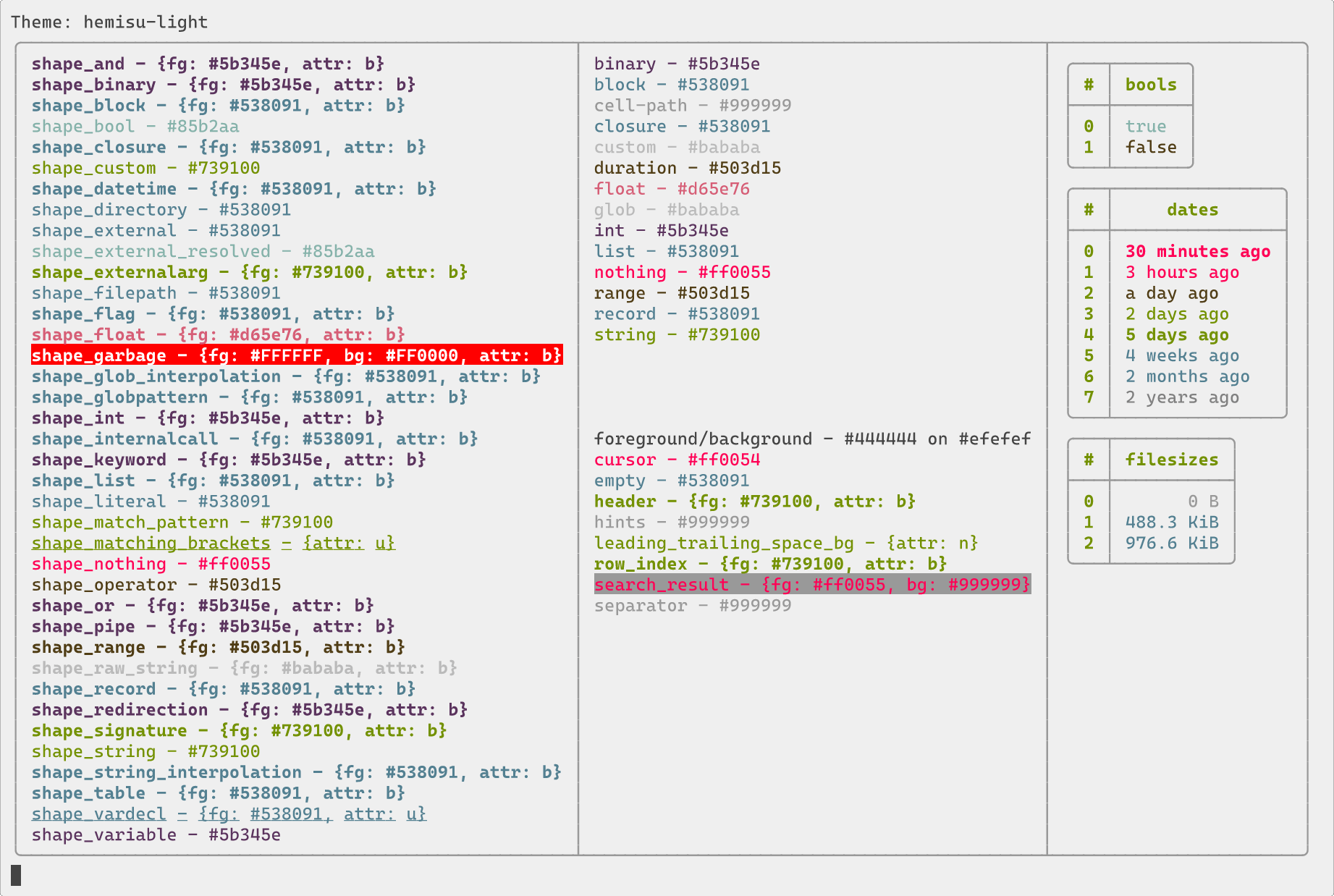Viewport: 1334px width, 896px height.
Task: Click the shape_variable - #5b345e line
Action: [x=156, y=835]
